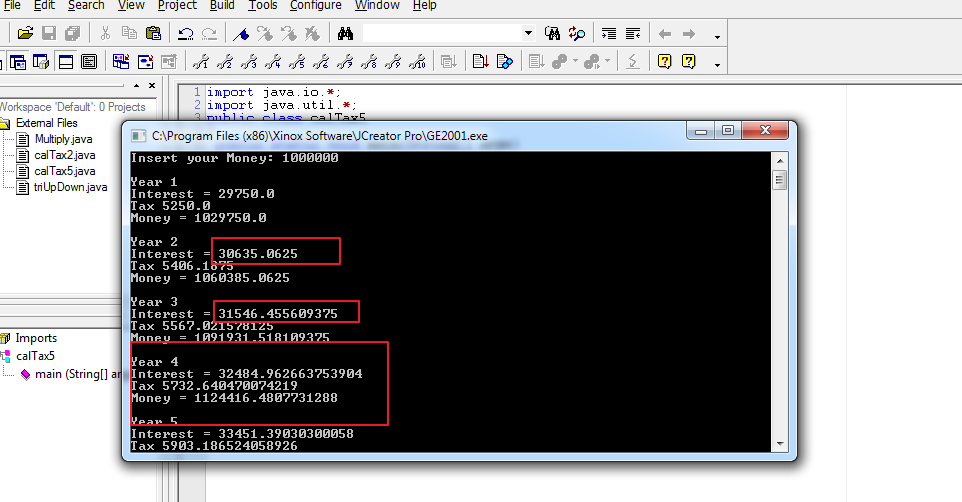The height and width of the screenshot is (502, 962).
Task: Click the "Workspace 'Default': 0 Projects" label
Action: tap(72, 107)
